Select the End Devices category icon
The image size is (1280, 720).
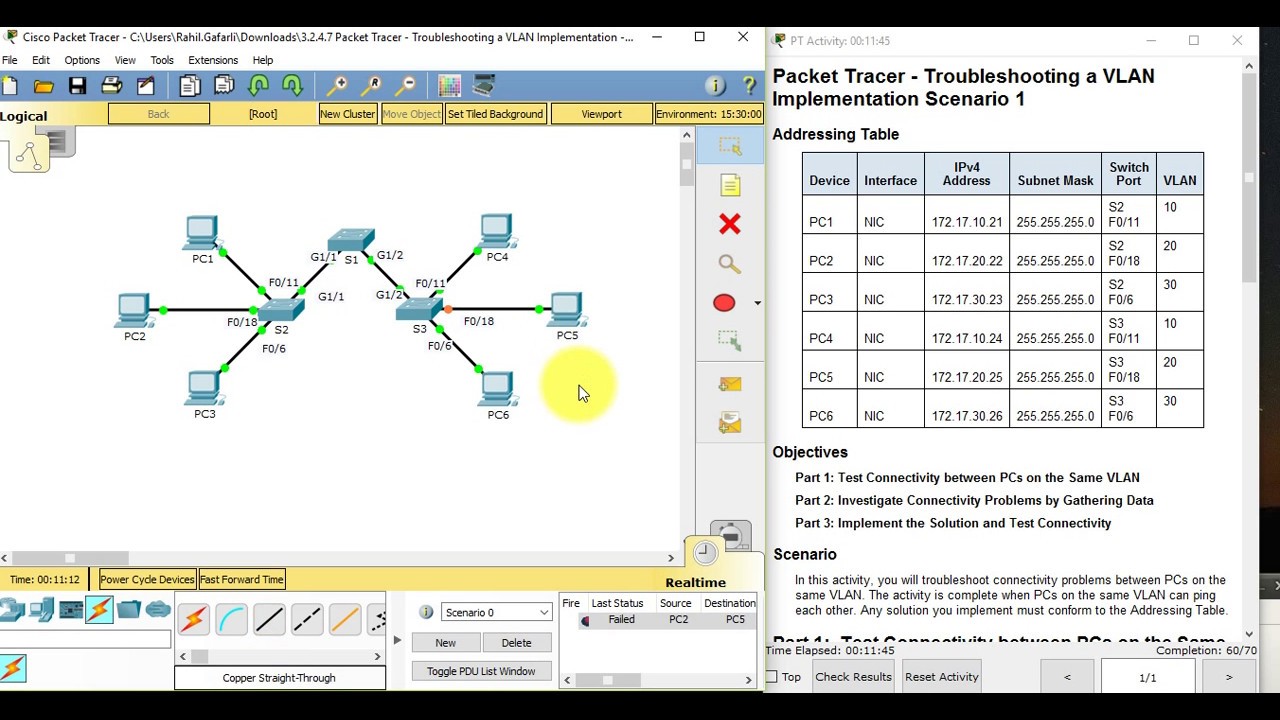[x=41, y=609]
